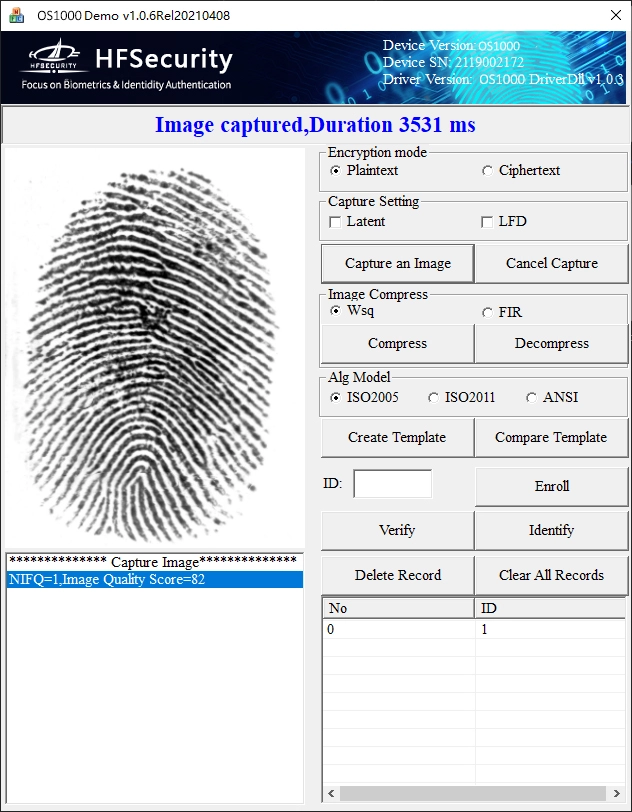Image resolution: width=632 pixels, height=812 pixels.
Task: Click the Compress button
Action: (x=397, y=343)
